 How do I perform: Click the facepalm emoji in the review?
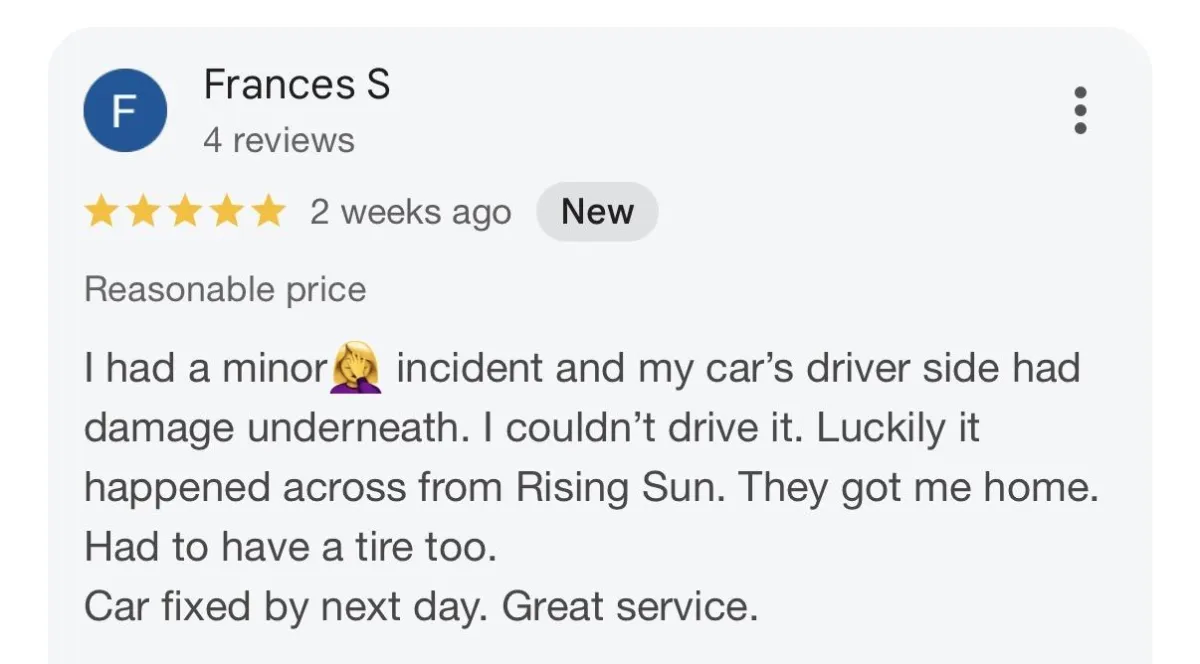coord(356,369)
